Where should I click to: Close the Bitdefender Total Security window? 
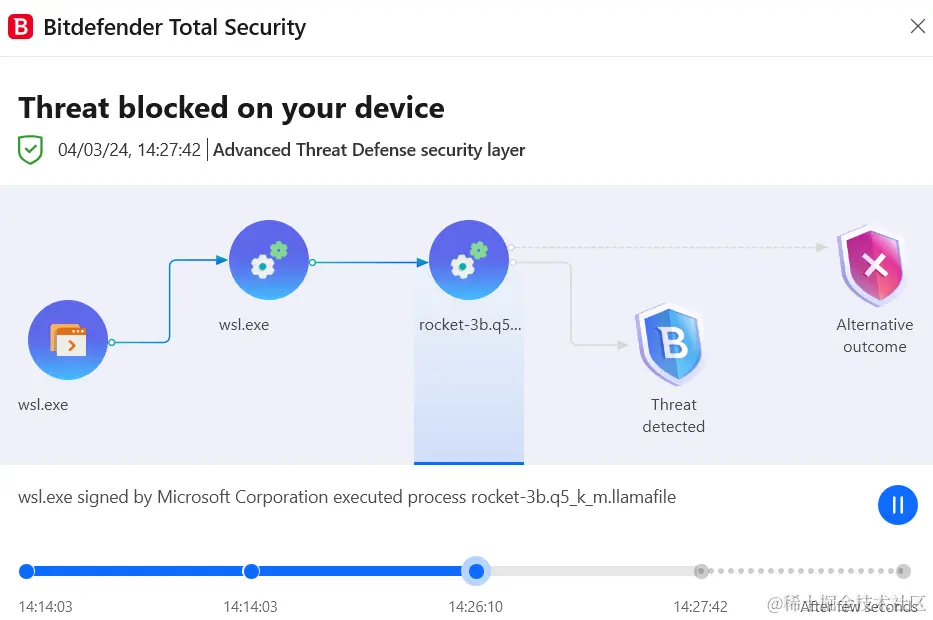(x=917, y=27)
